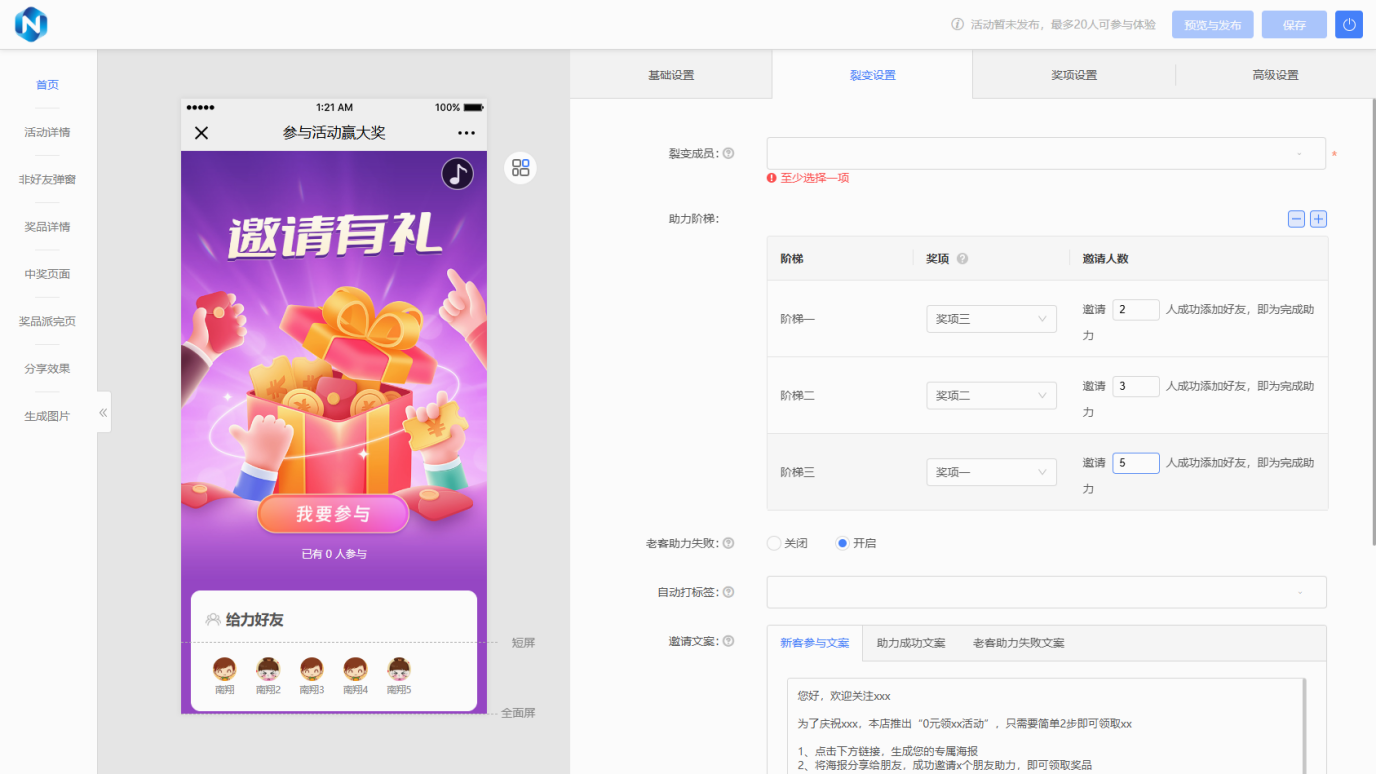1376x774 pixels.
Task: Click the question mark icon next to 奖项 column
Action: point(962,258)
